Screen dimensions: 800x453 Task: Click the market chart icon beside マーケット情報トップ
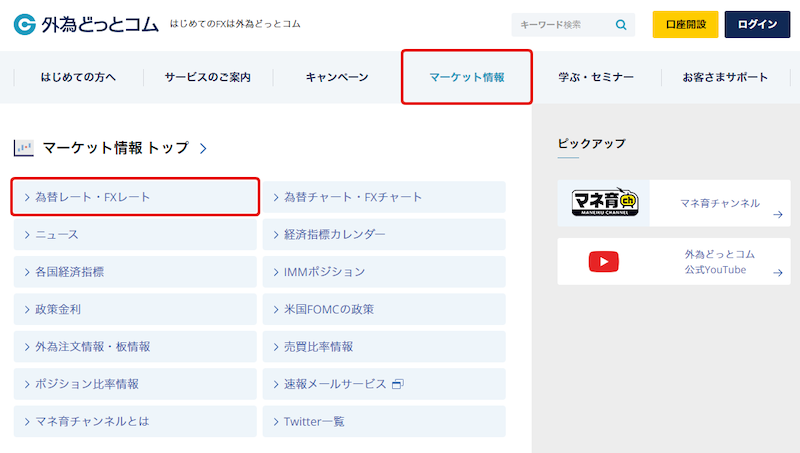[23, 148]
